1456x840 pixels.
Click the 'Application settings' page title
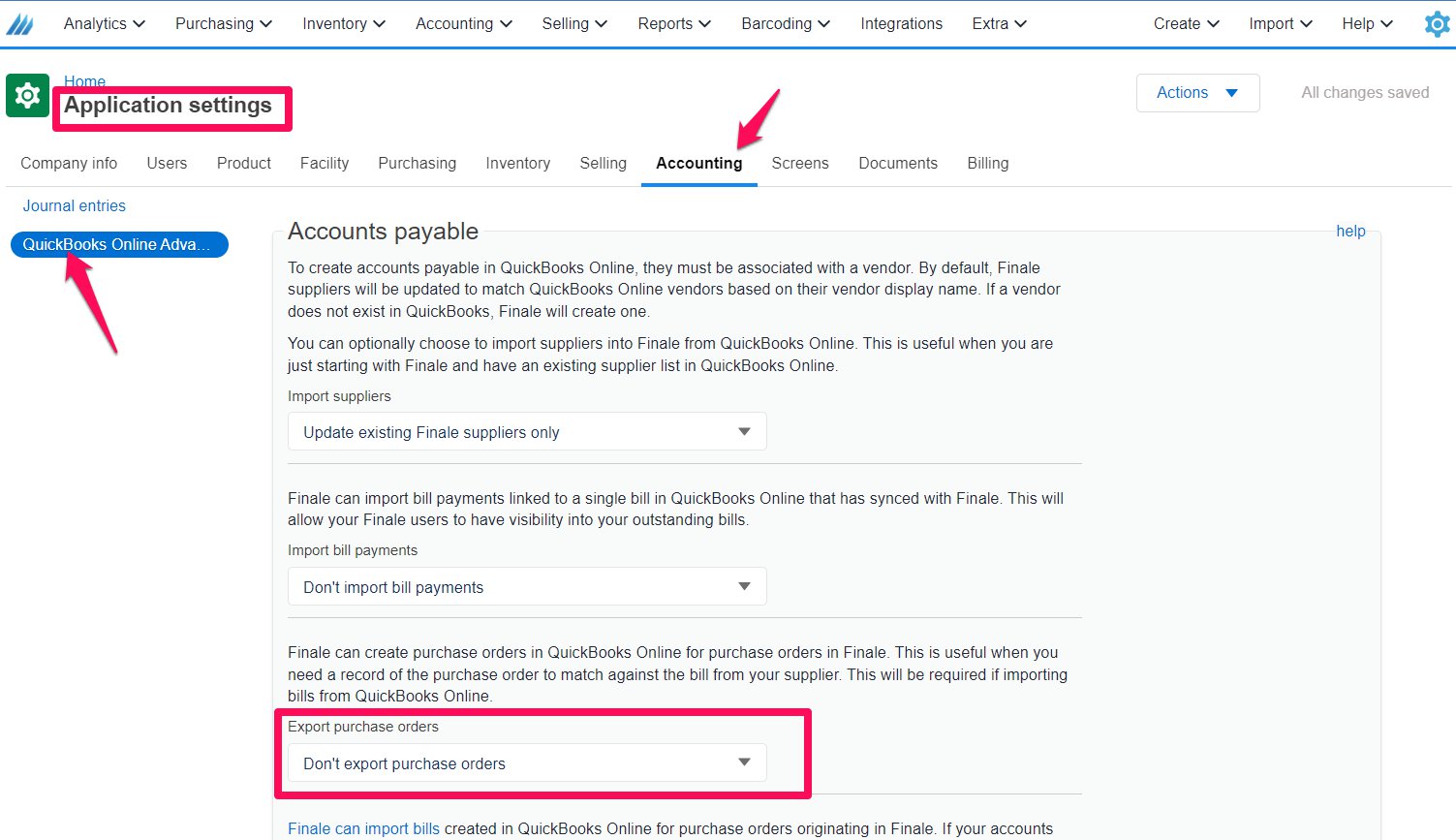coord(168,106)
